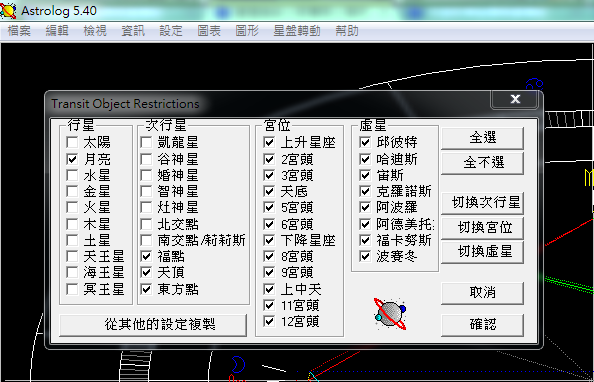The height and width of the screenshot is (382, 594).
Task: Uncheck the 12宮頭 checkbox
Action: click(269, 321)
